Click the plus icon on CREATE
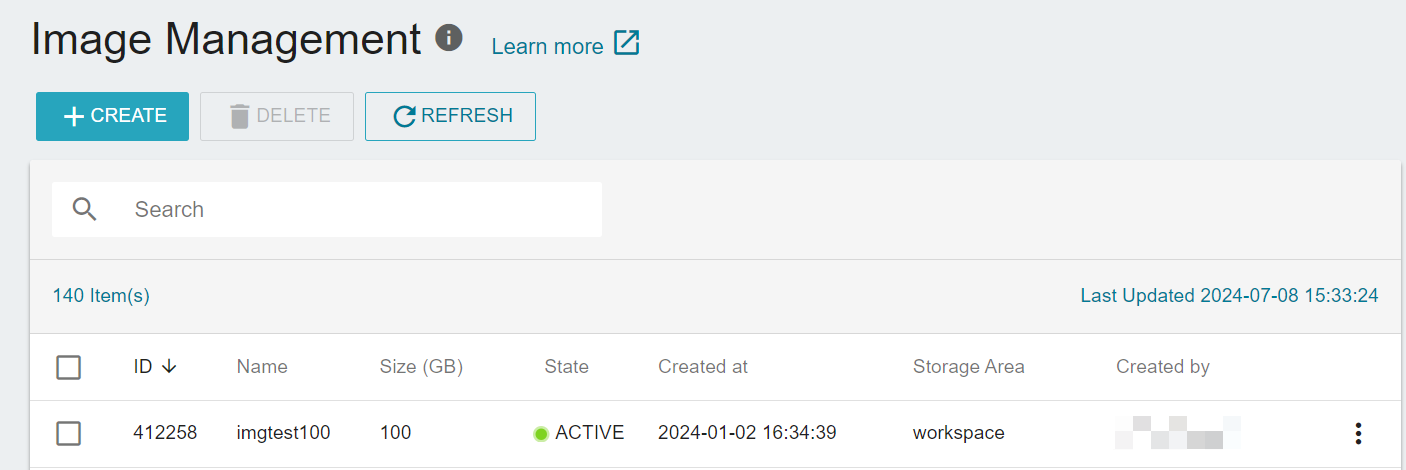Viewport: 1406px width, 470px height. [74, 117]
